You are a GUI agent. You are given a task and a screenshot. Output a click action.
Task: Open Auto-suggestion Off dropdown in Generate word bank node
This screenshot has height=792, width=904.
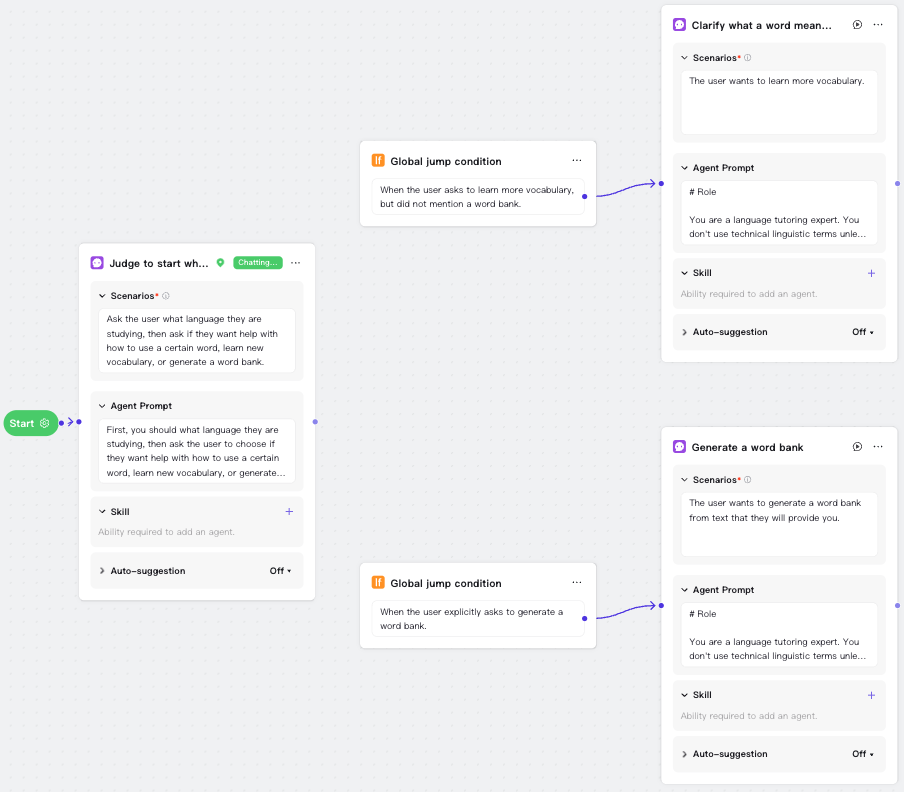tap(863, 754)
